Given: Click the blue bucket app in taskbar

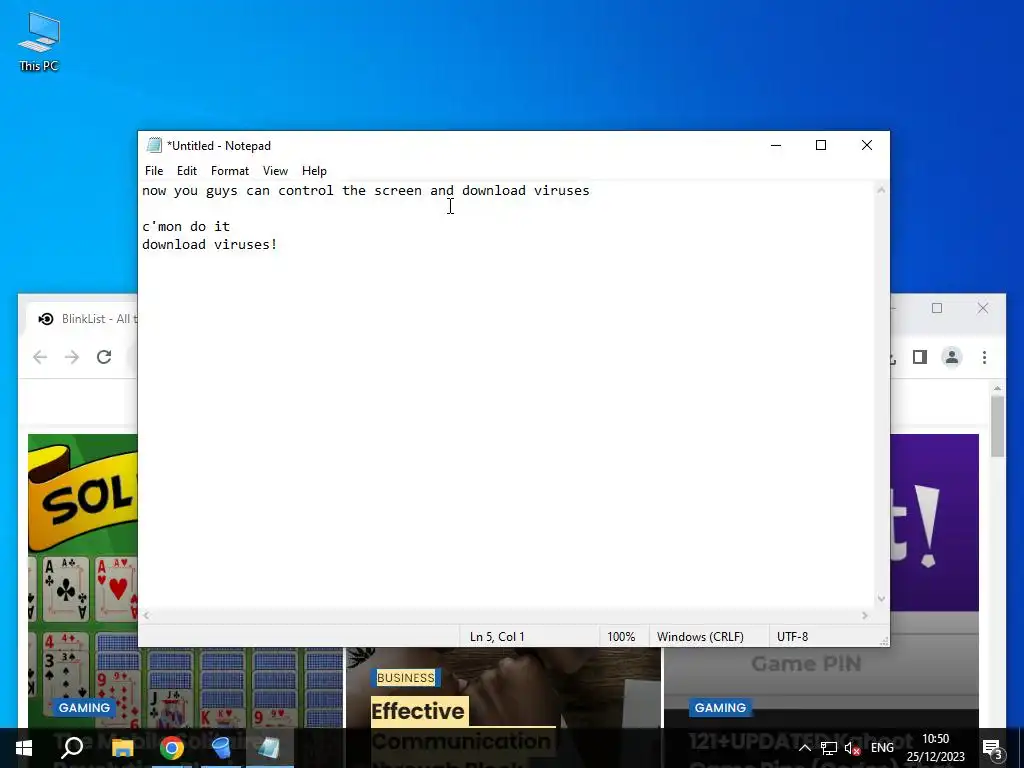Looking at the screenshot, I should pos(221,748).
